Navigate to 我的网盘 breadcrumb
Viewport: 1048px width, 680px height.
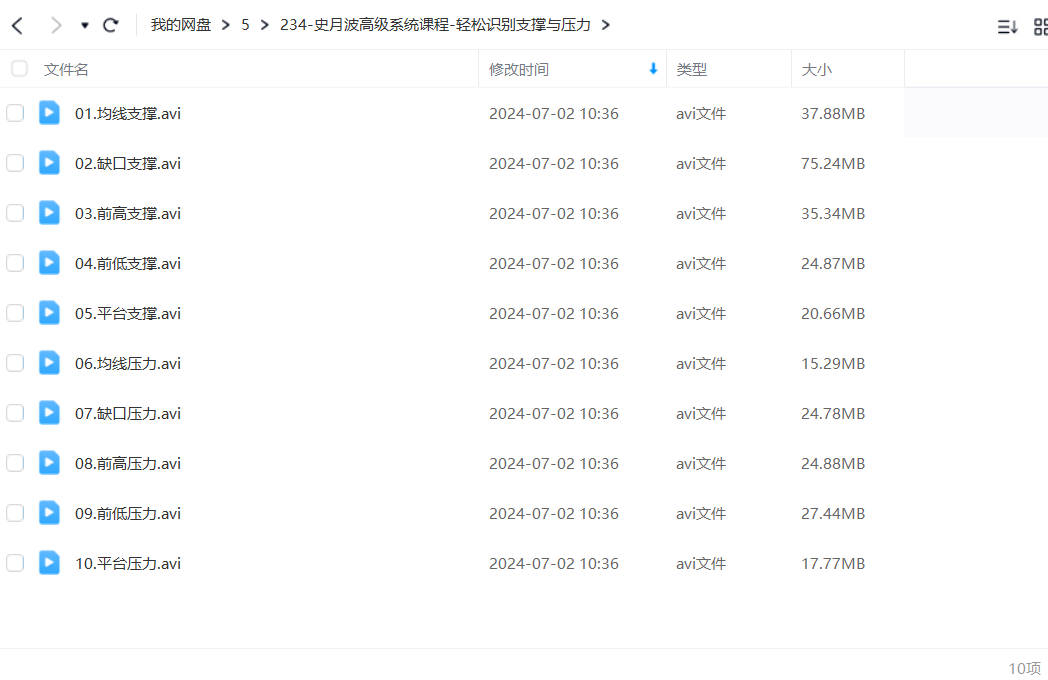[x=180, y=25]
